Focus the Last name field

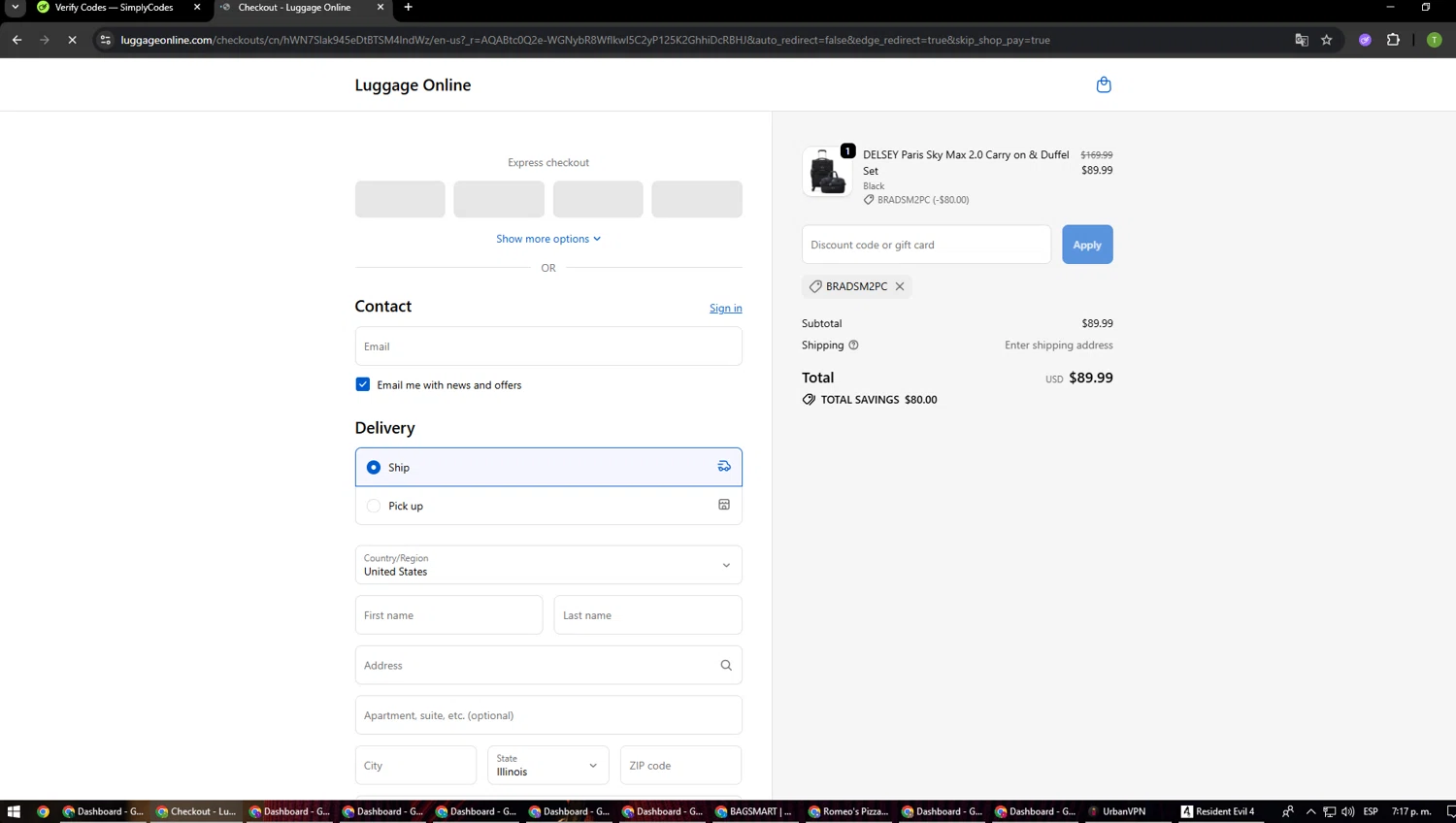(x=647, y=615)
